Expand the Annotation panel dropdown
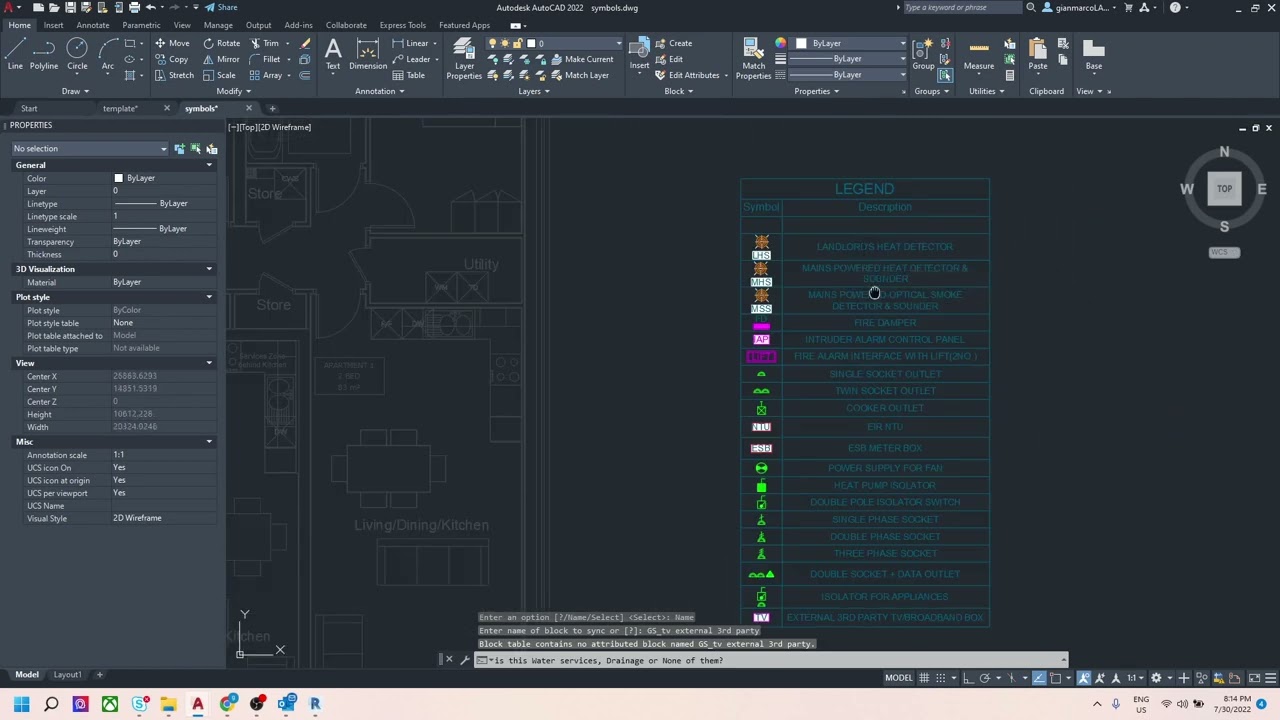Image resolution: width=1280 pixels, height=720 pixels. tap(379, 91)
